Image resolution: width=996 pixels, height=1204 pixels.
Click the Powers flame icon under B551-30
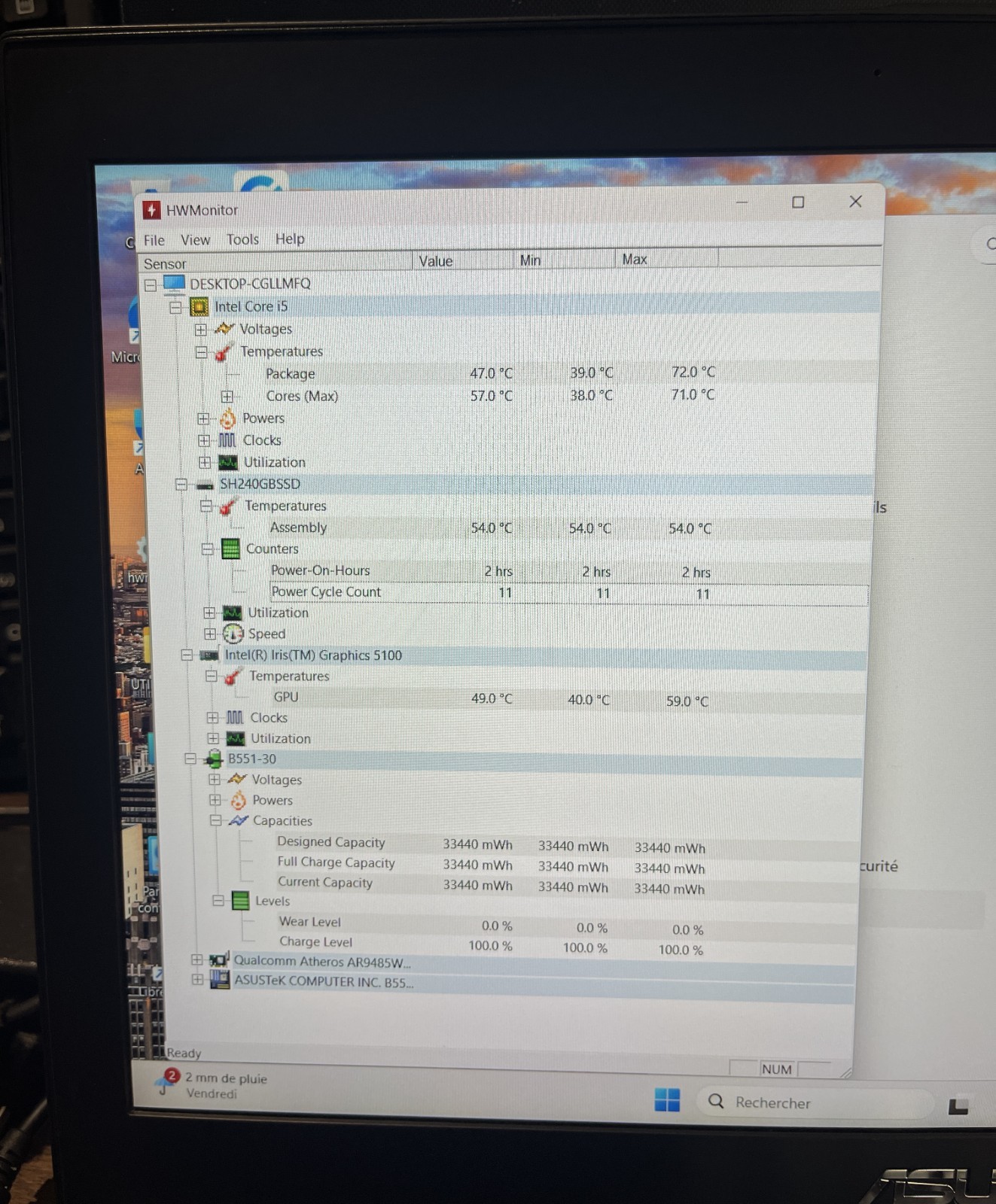point(238,800)
